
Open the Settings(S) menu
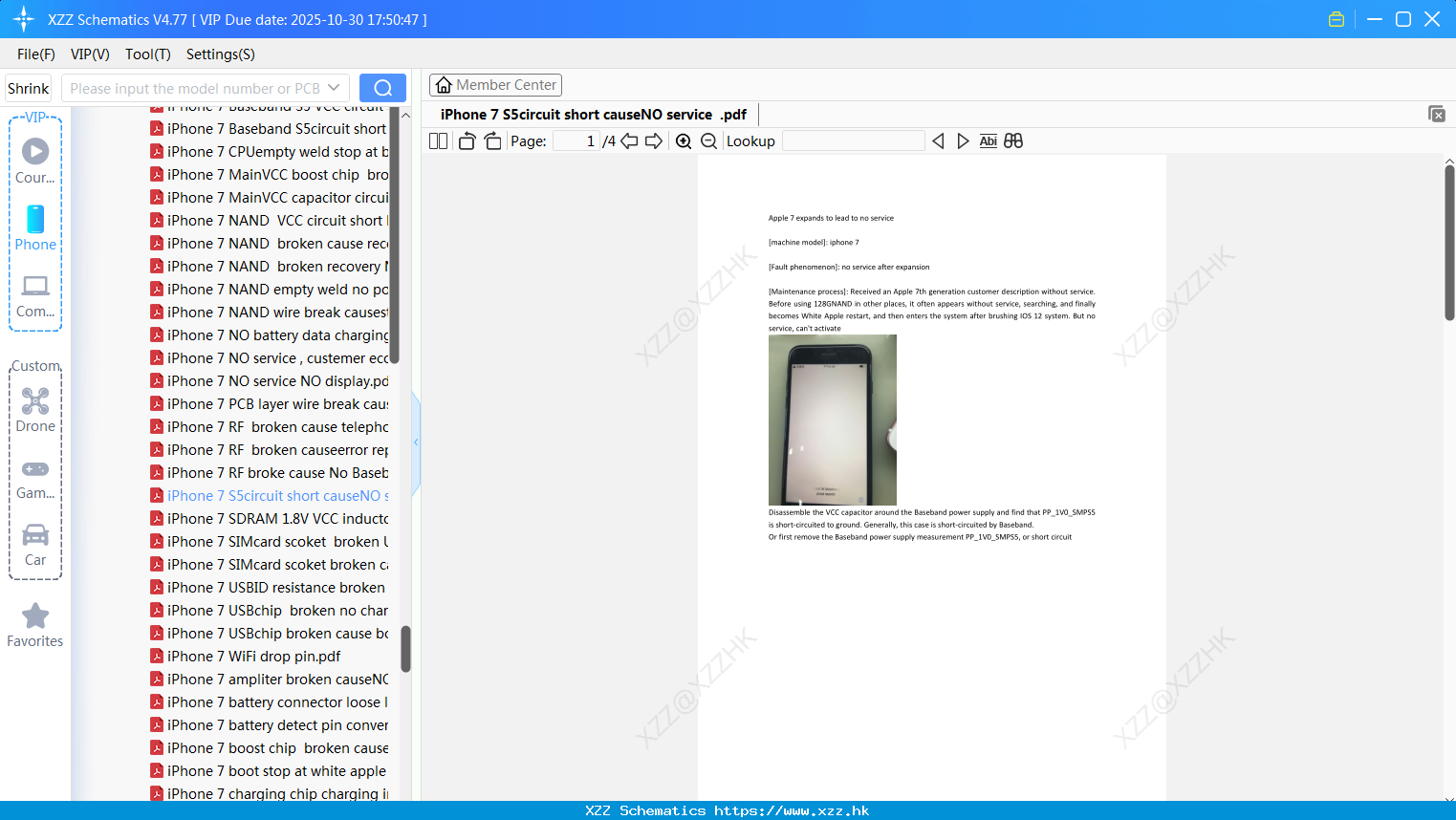point(221,54)
